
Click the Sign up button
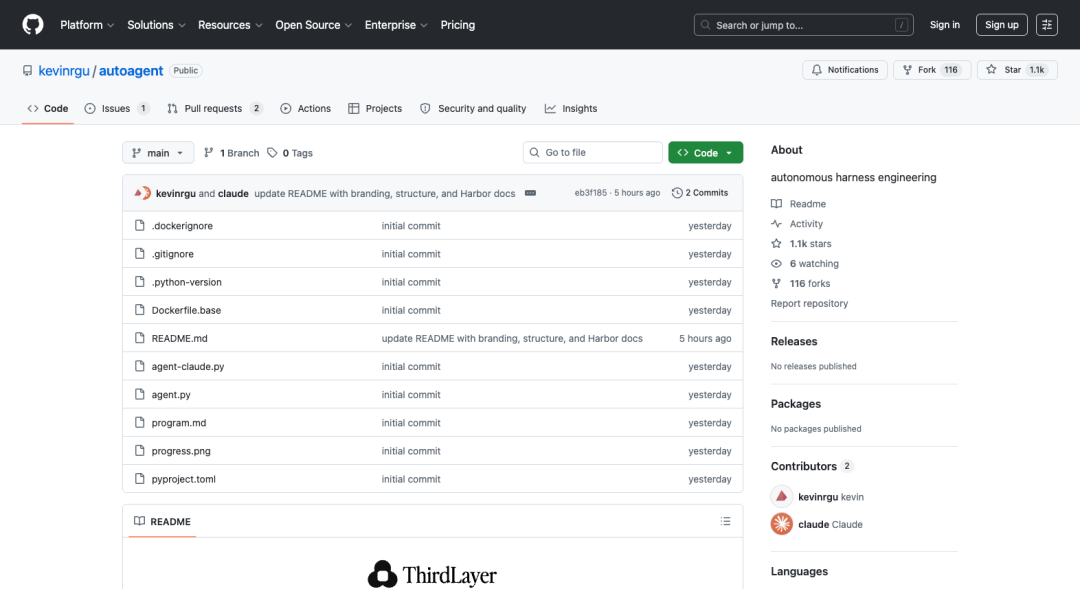pyautogui.click(x=1001, y=24)
